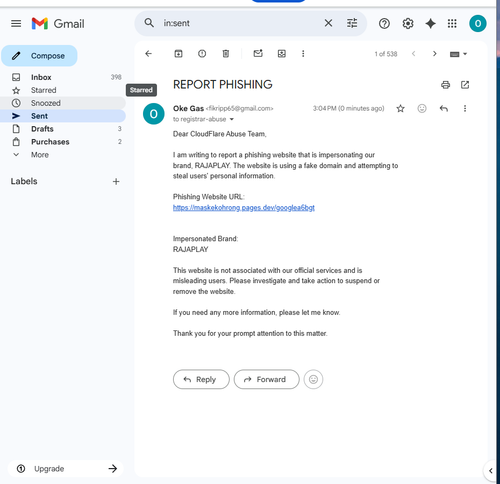The image size is (500, 484).
Task: Click the "1 of 538" counter
Action: [386, 54]
